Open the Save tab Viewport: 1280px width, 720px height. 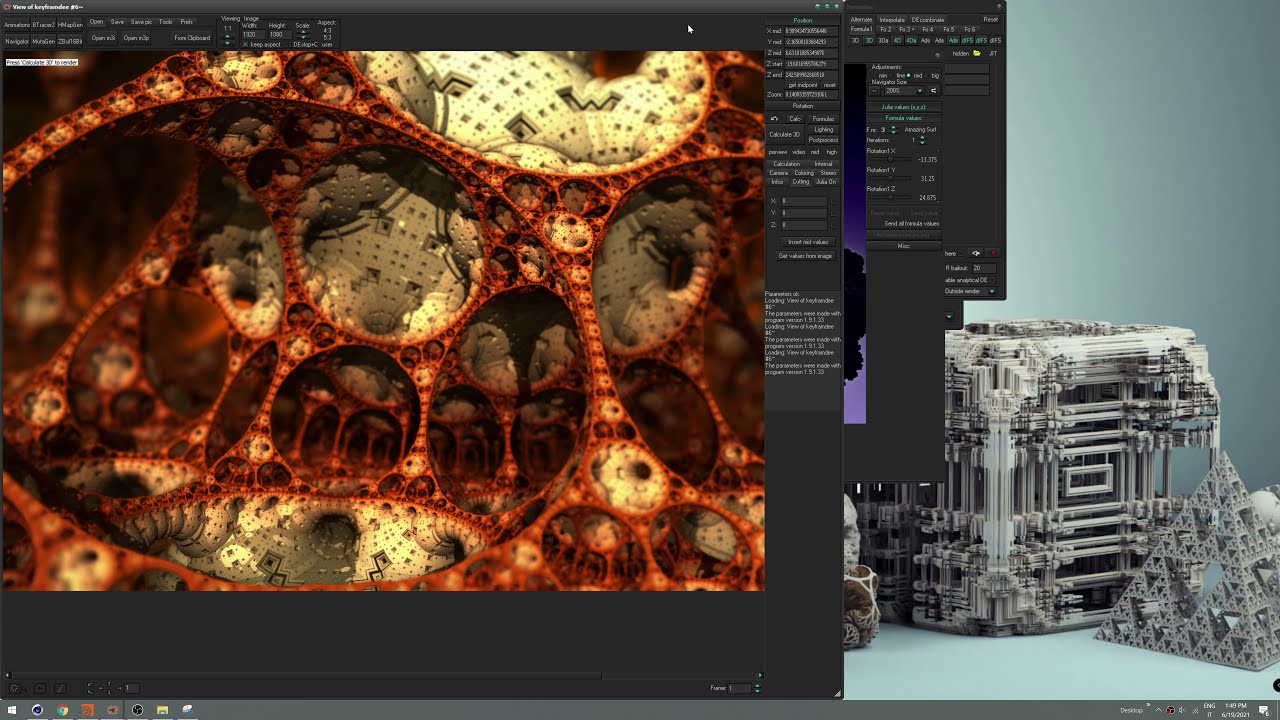(x=117, y=22)
